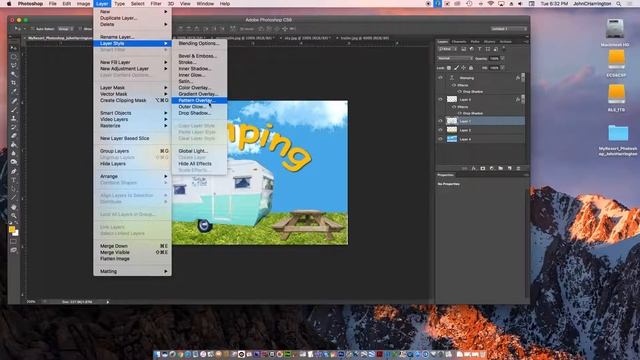Image resolution: width=640 pixels, height=360 pixels.
Task: Open the blend mode Normal dropdown
Action: [455, 58]
